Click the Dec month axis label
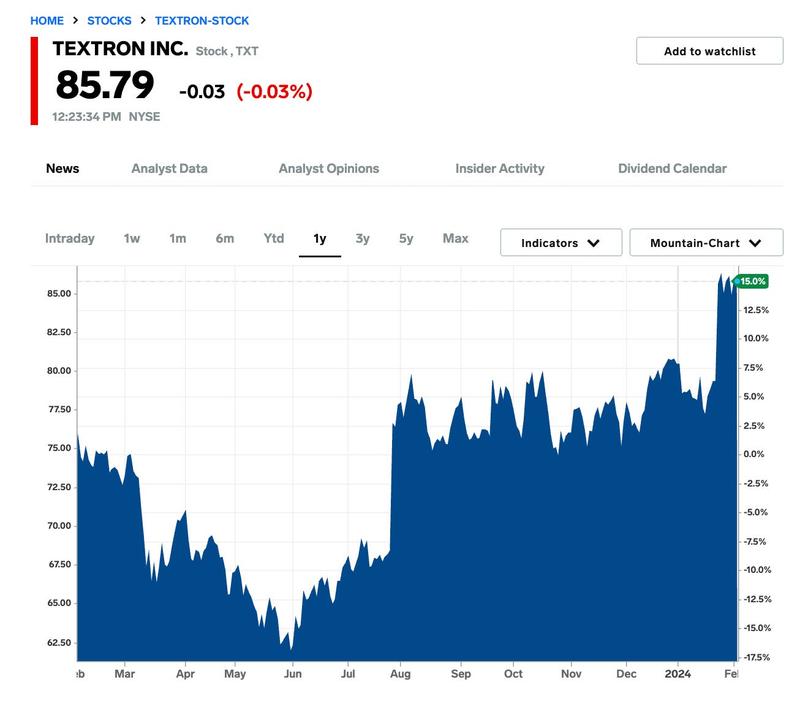The width and height of the screenshot is (800, 701). coord(627,674)
